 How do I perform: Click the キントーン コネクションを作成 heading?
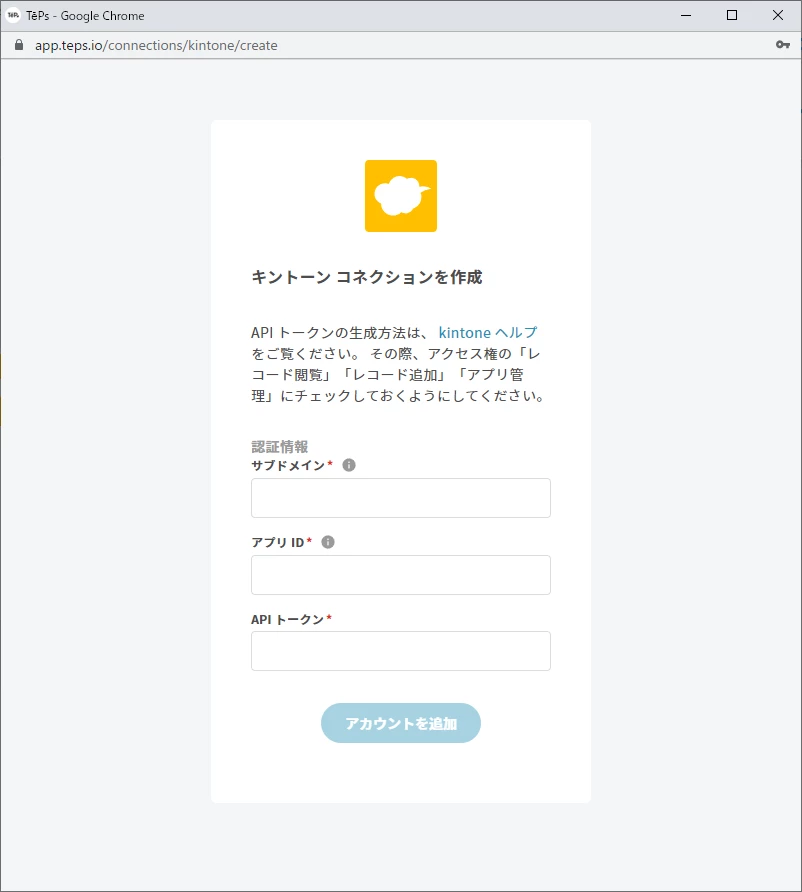367,277
